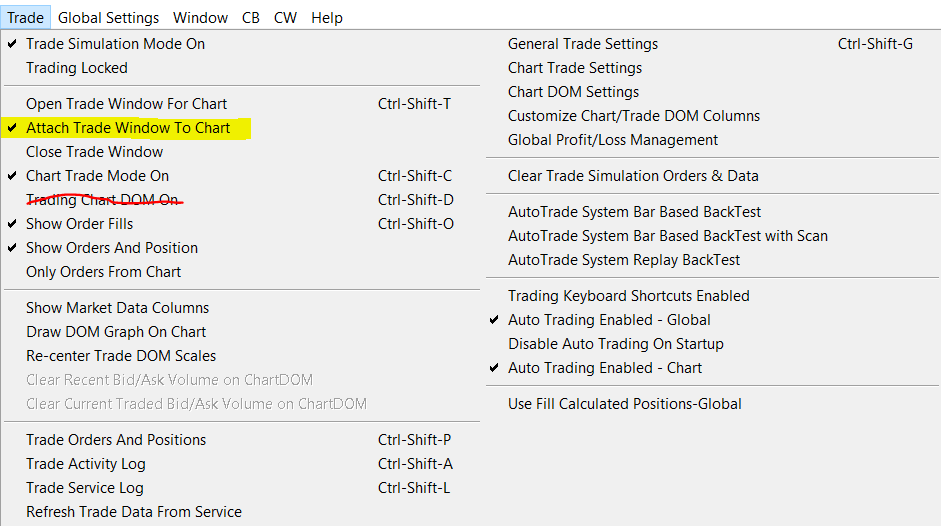The width and height of the screenshot is (941, 526).
Task: Select Refresh Trade Data From Service
Action: [x=134, y=512]
